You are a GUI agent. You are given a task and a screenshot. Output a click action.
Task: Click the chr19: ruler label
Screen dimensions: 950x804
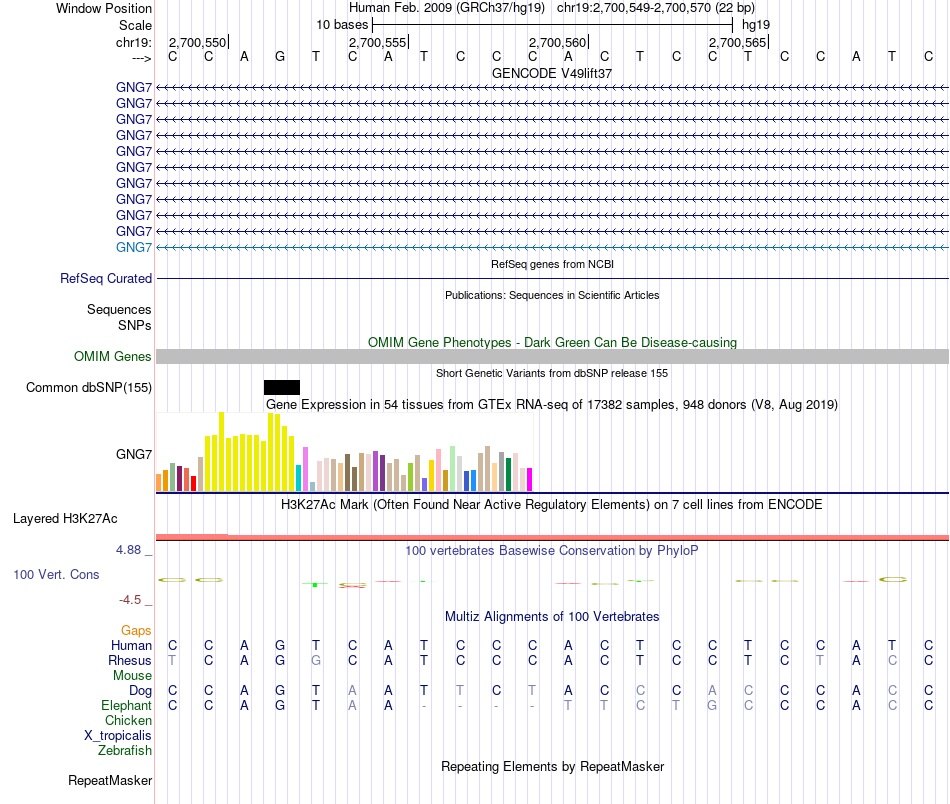click(134, 42)
